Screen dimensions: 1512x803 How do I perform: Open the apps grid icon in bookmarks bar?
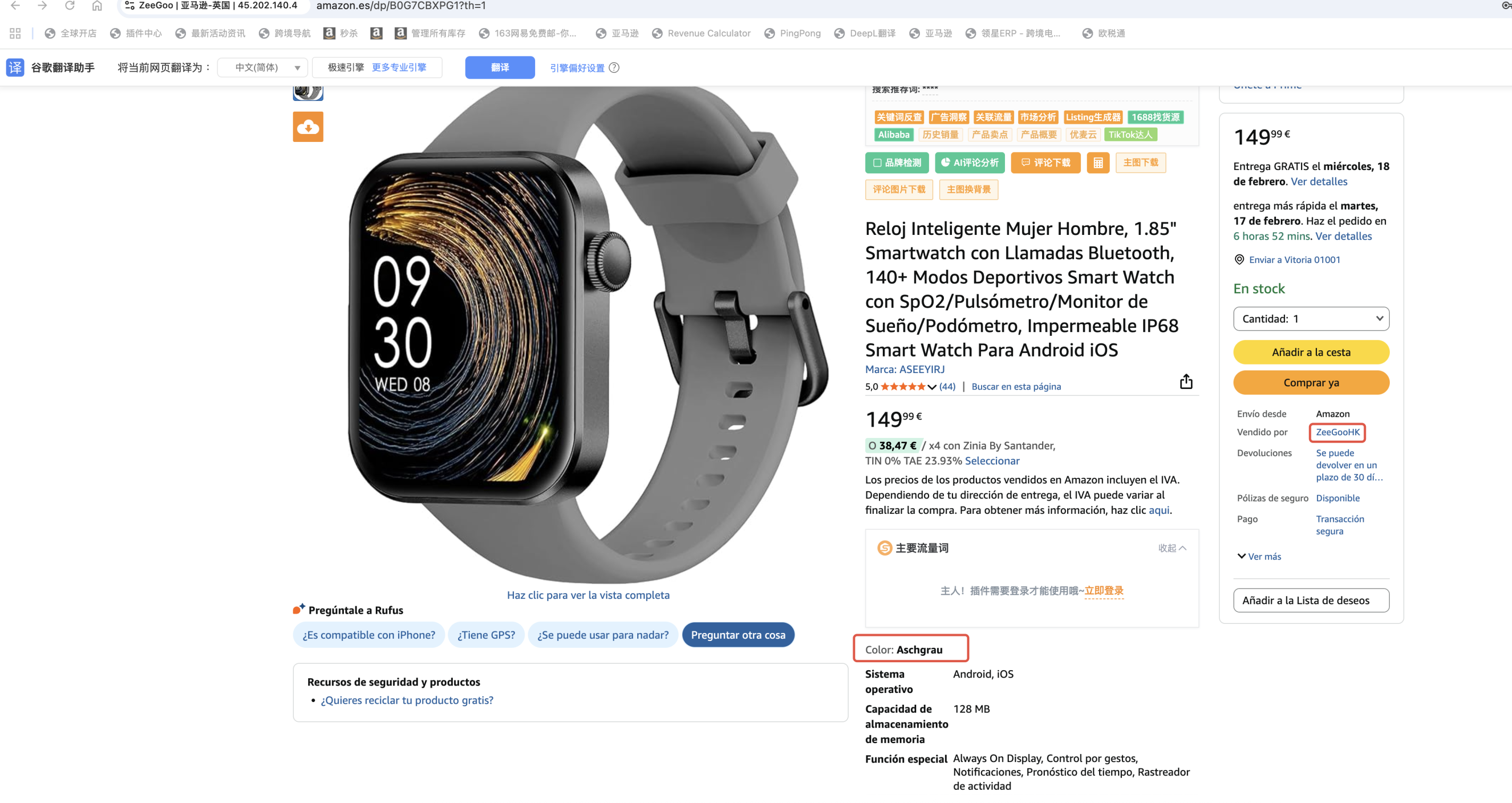15,33
